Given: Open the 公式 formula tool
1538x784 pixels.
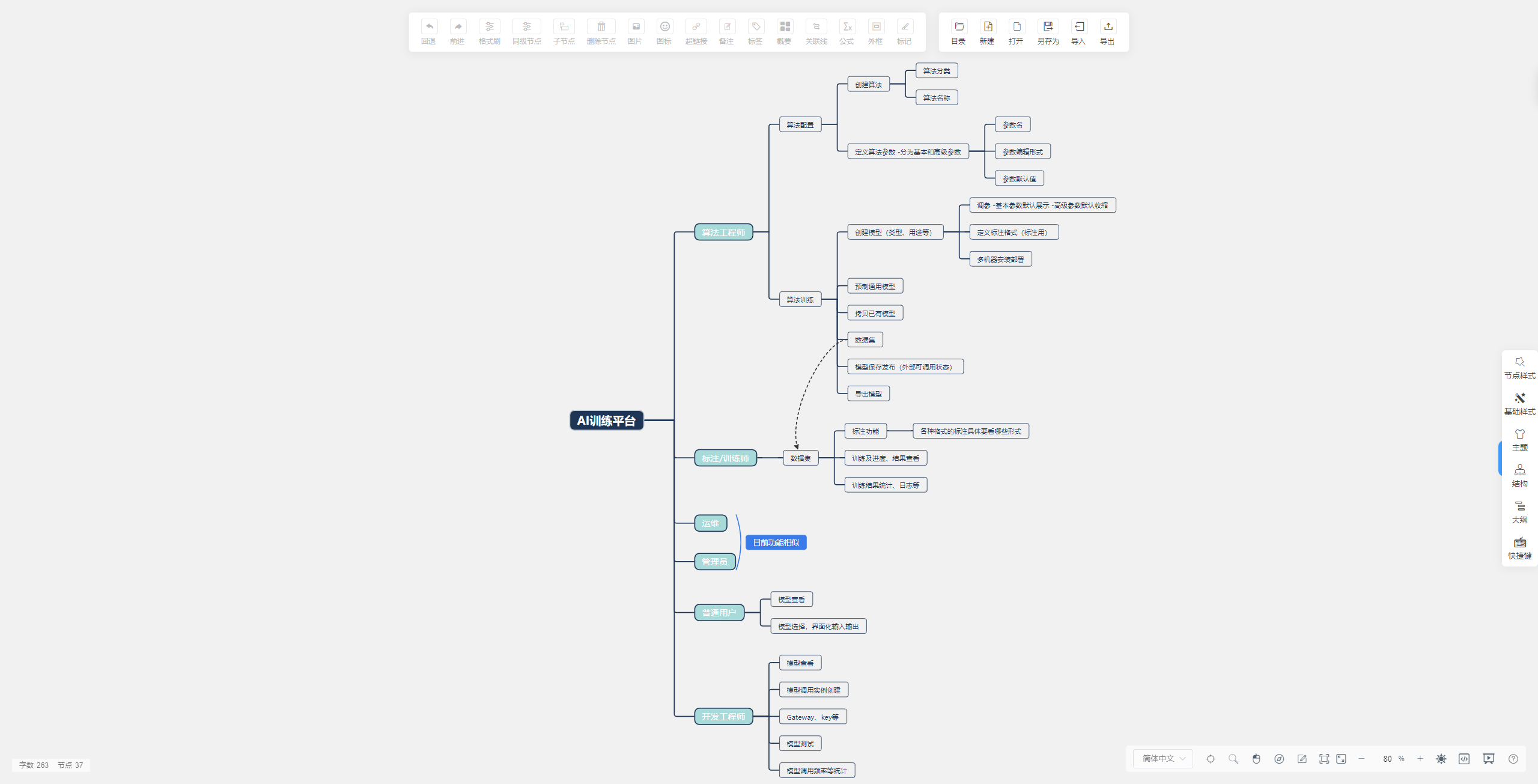Looking at the screenshot, I should coord(847,26).
